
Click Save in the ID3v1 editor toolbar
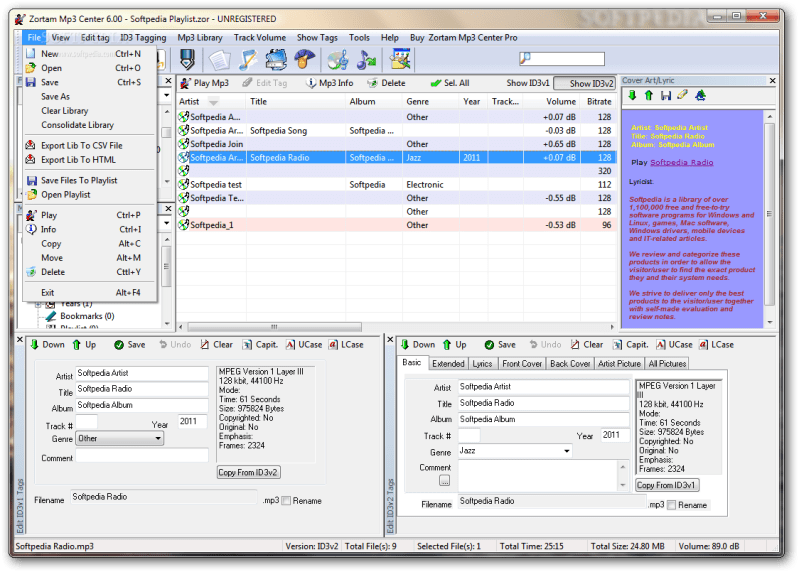click(x=130, y=345)
